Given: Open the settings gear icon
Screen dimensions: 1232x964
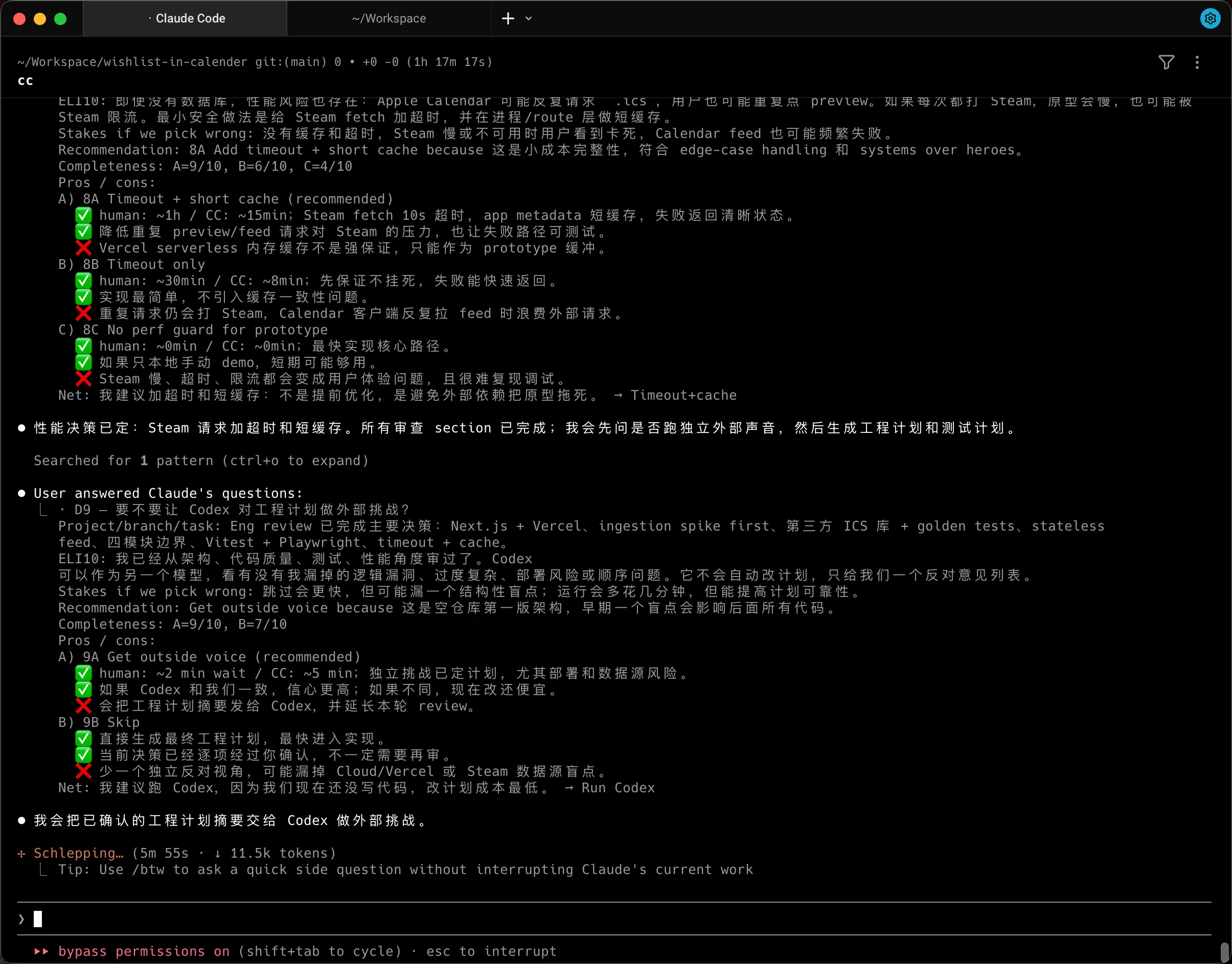Looking at the screenshot, I should point(1210,18).
